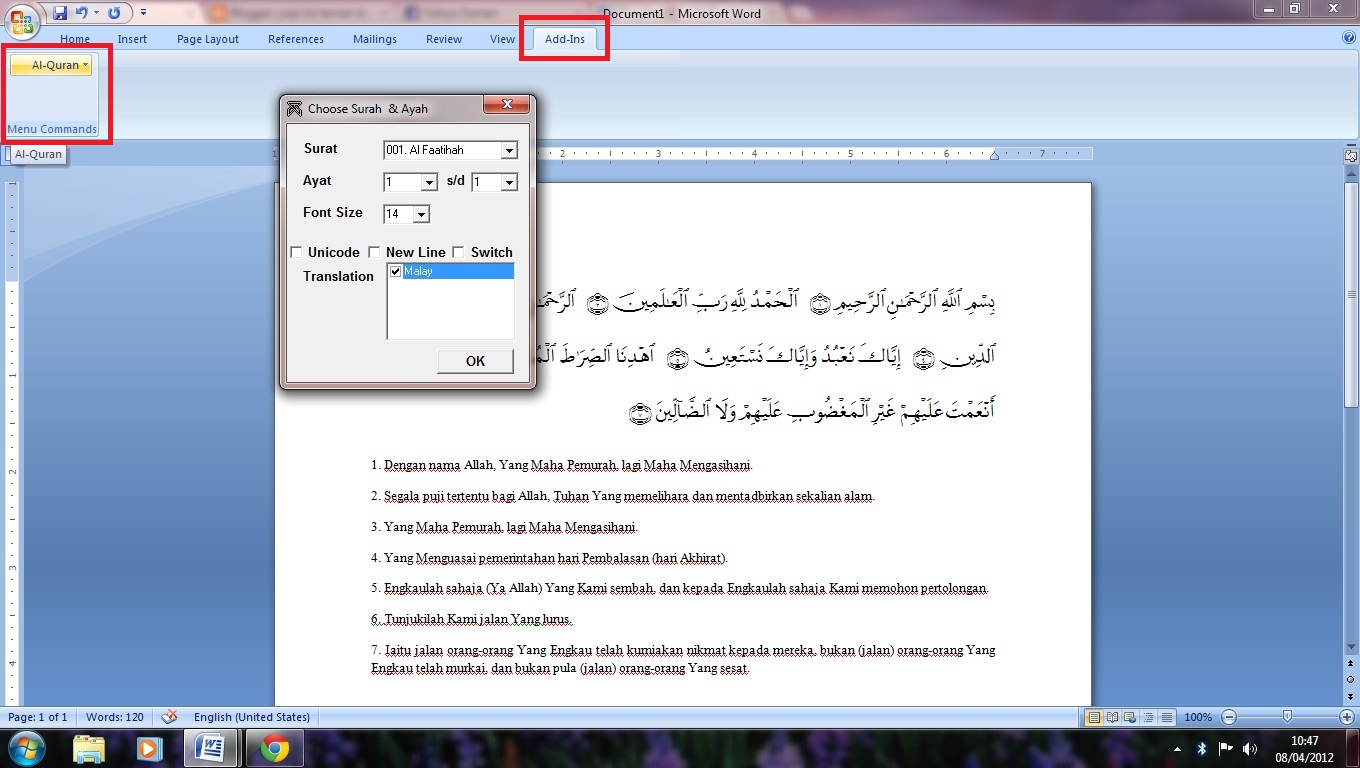Switch to Outline view icon
The image size is (1360, 768).
click(x=1147, y=717)
